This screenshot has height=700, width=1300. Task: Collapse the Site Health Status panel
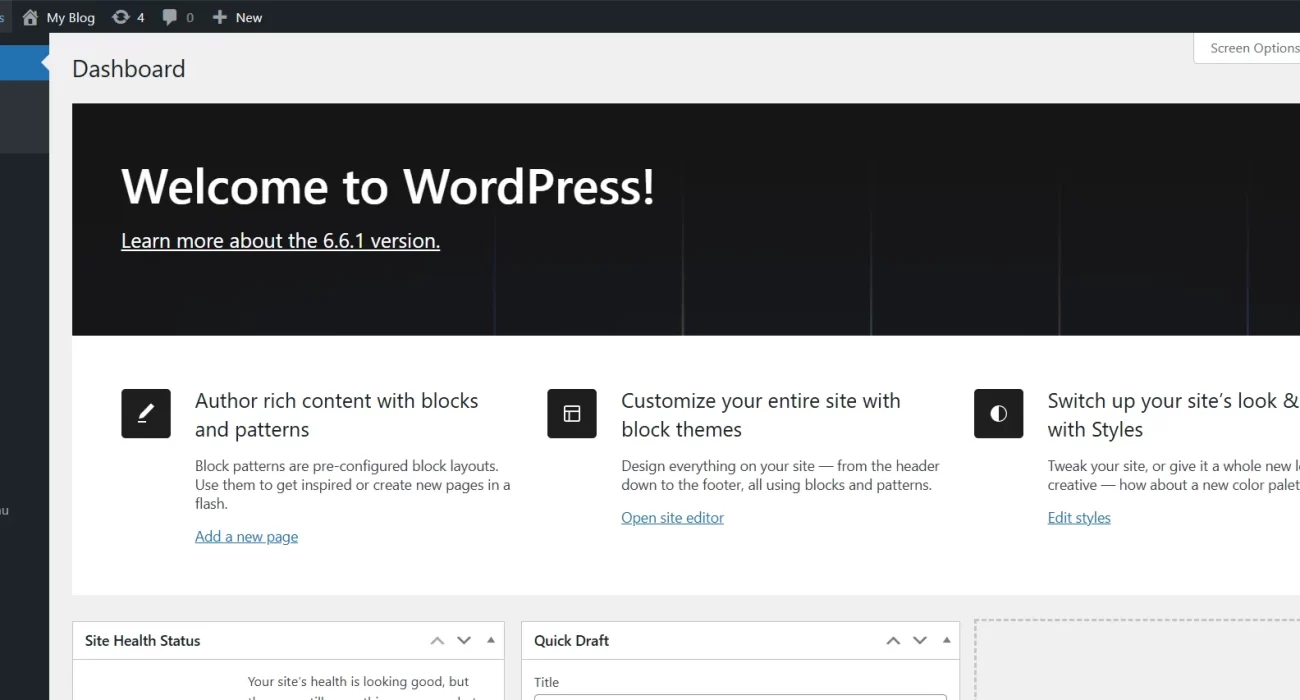491,641
